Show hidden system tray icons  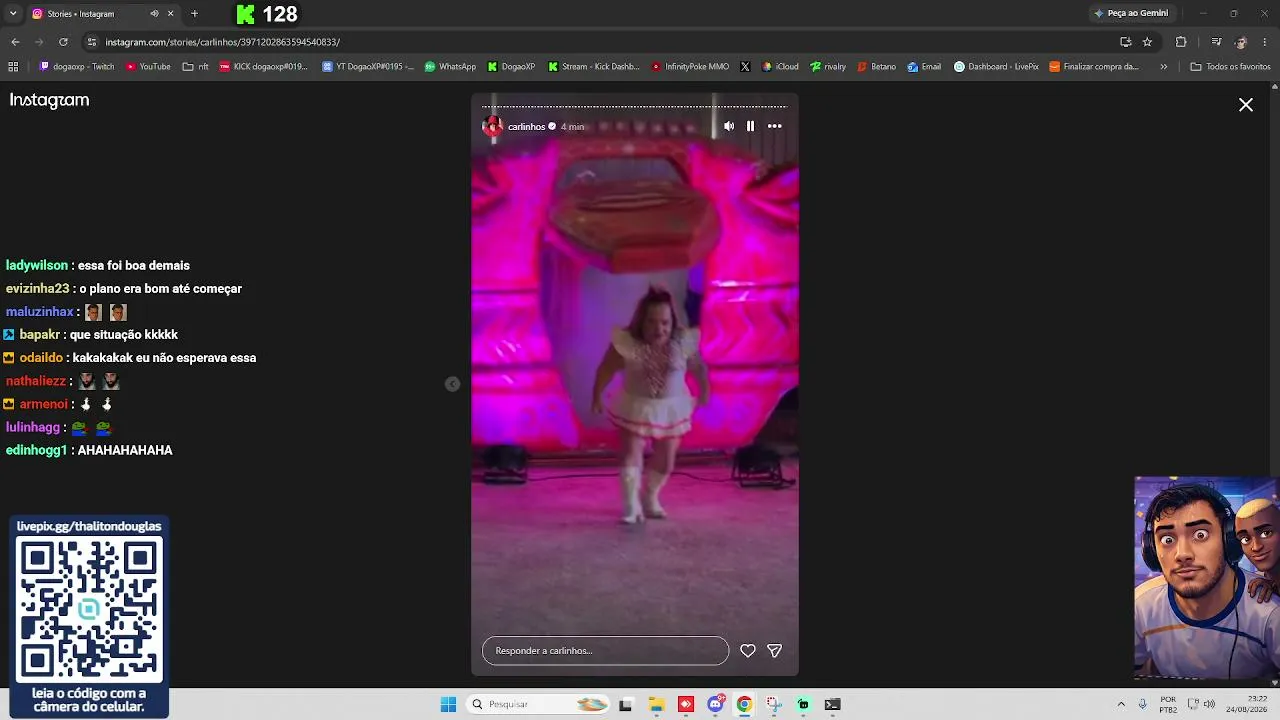(1121, 704)
